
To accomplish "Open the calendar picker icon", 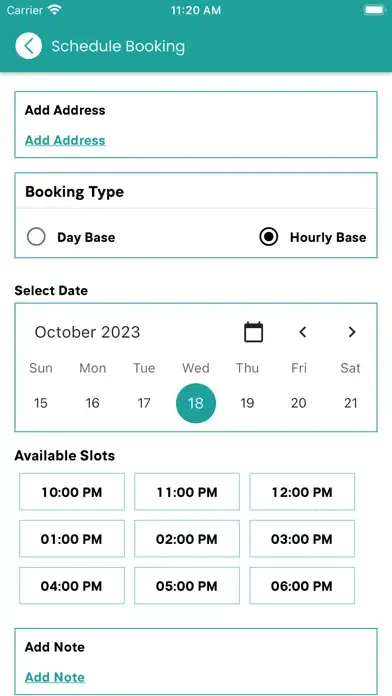I will 253,332.
